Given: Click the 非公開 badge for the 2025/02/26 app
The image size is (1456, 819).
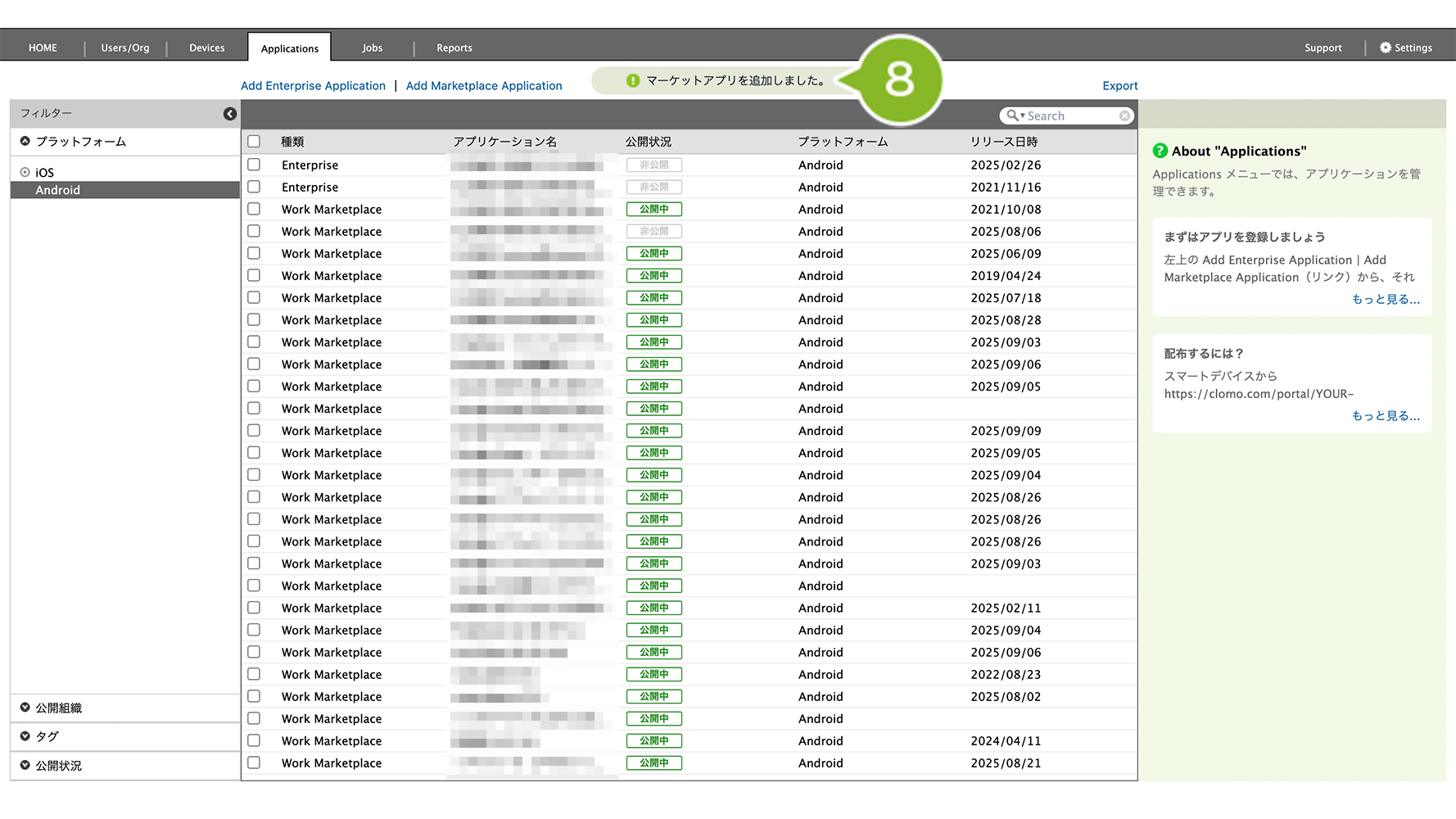Looking at the screenshot, I should (x=653, y=165).
